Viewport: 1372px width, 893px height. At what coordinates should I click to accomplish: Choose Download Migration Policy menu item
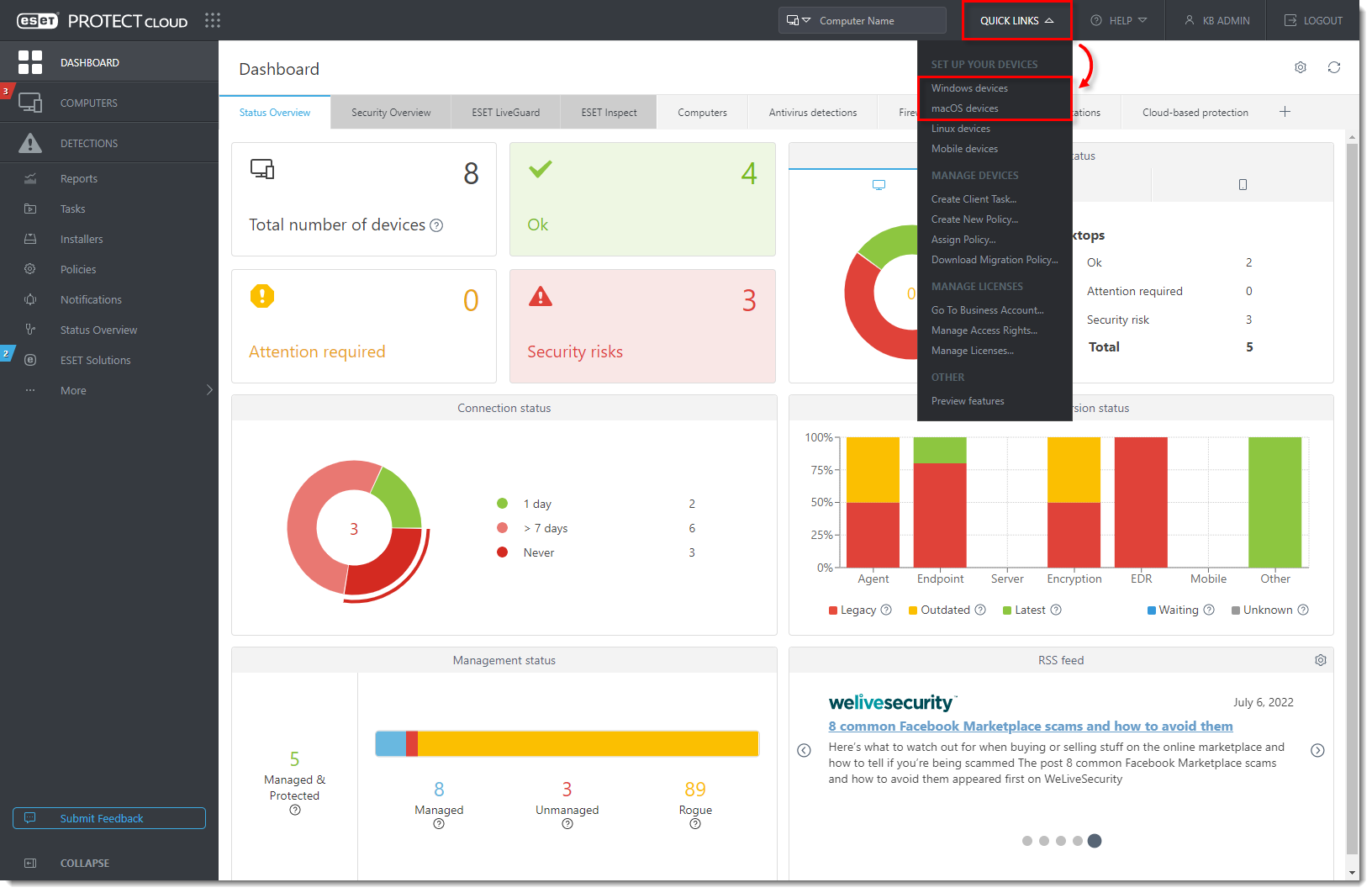(x=995, y=260)
